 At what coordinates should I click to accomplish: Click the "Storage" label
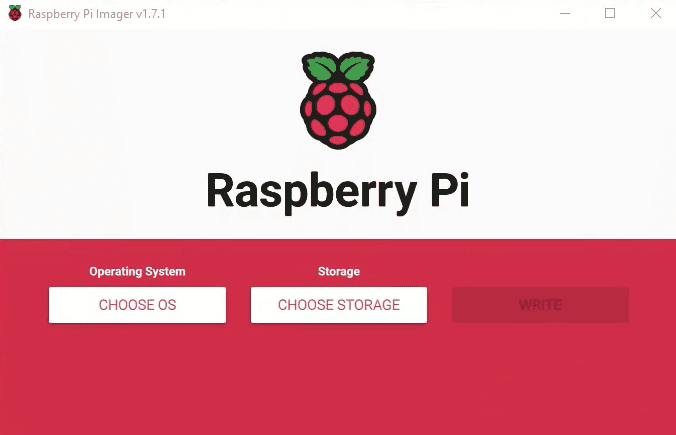point(339,271)
